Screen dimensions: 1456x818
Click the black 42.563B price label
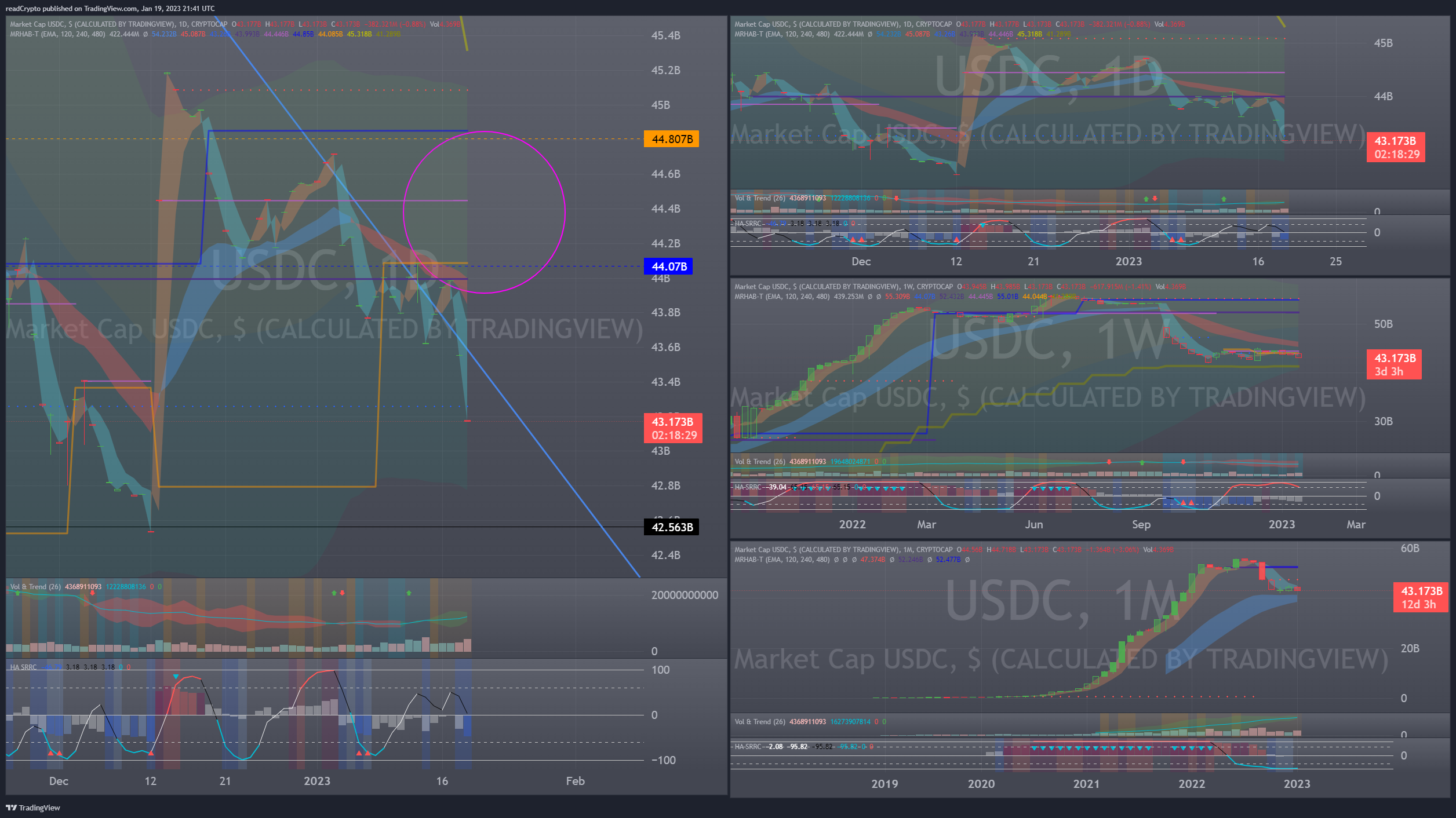tap(671, 527)
